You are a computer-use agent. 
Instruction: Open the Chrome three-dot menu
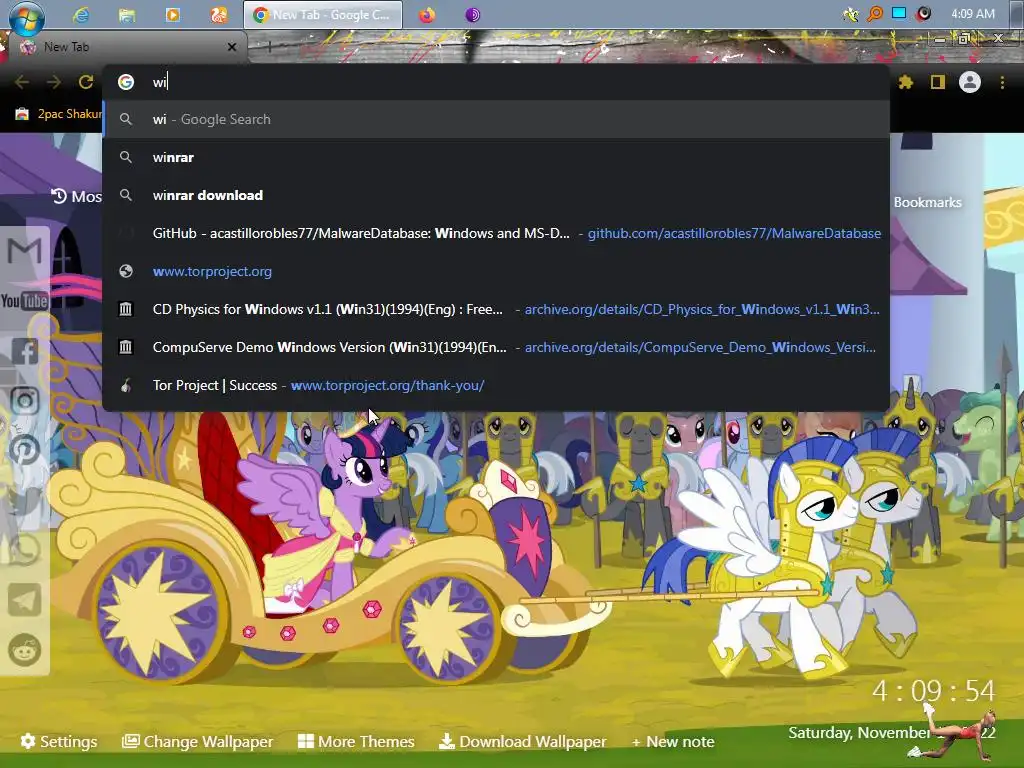click(1002, 82)
